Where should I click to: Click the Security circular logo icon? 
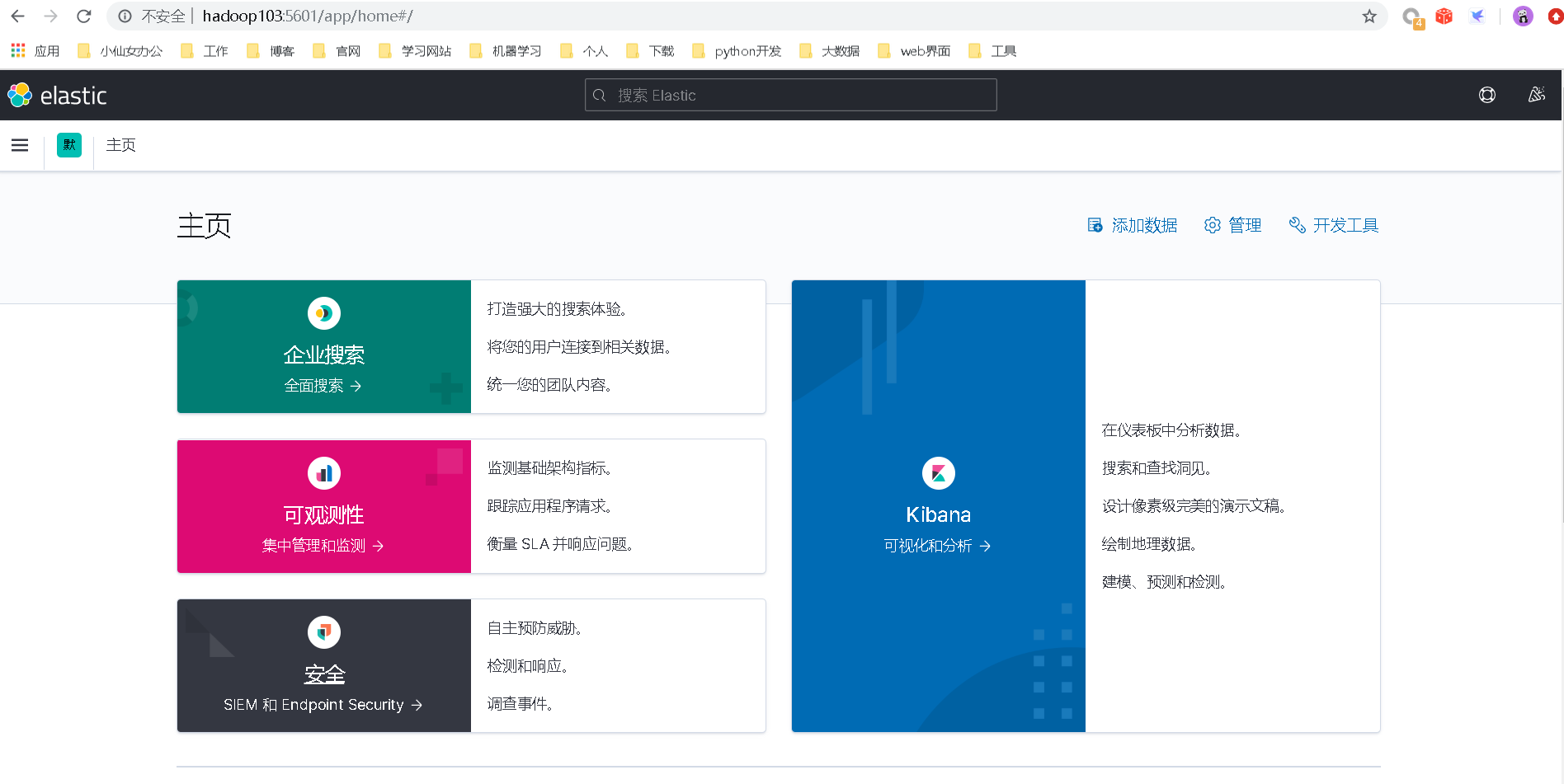(324, 632)
